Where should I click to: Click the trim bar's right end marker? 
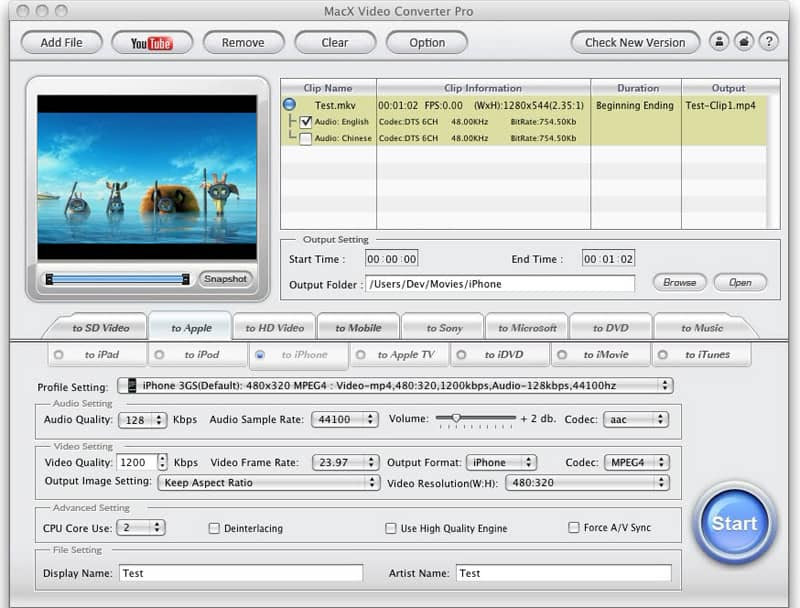tap(186, 280)
